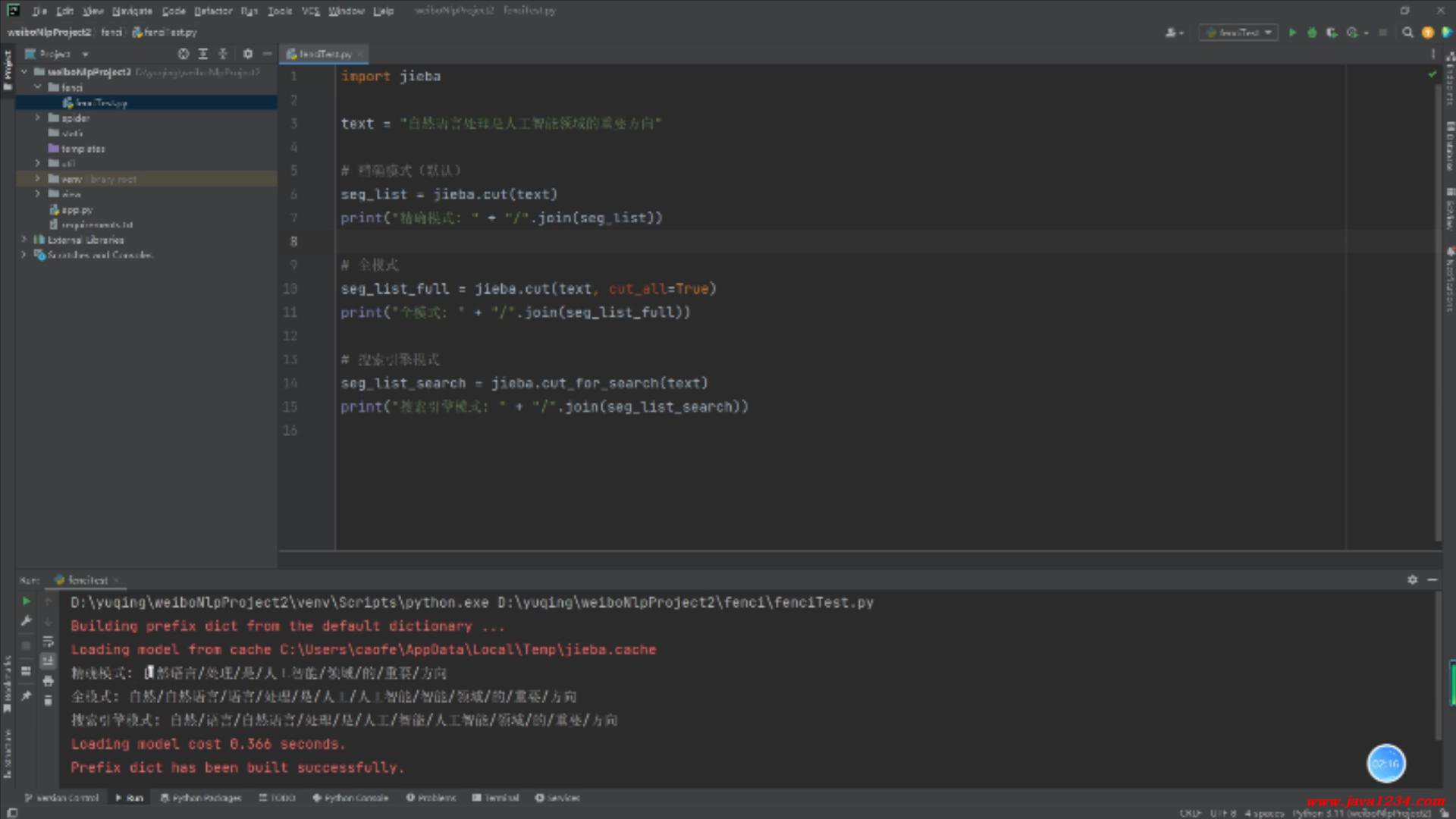The height and width of the screenshot is (819, 1456).
Task: Open the Refactor menu
Action: click(212, 11)
